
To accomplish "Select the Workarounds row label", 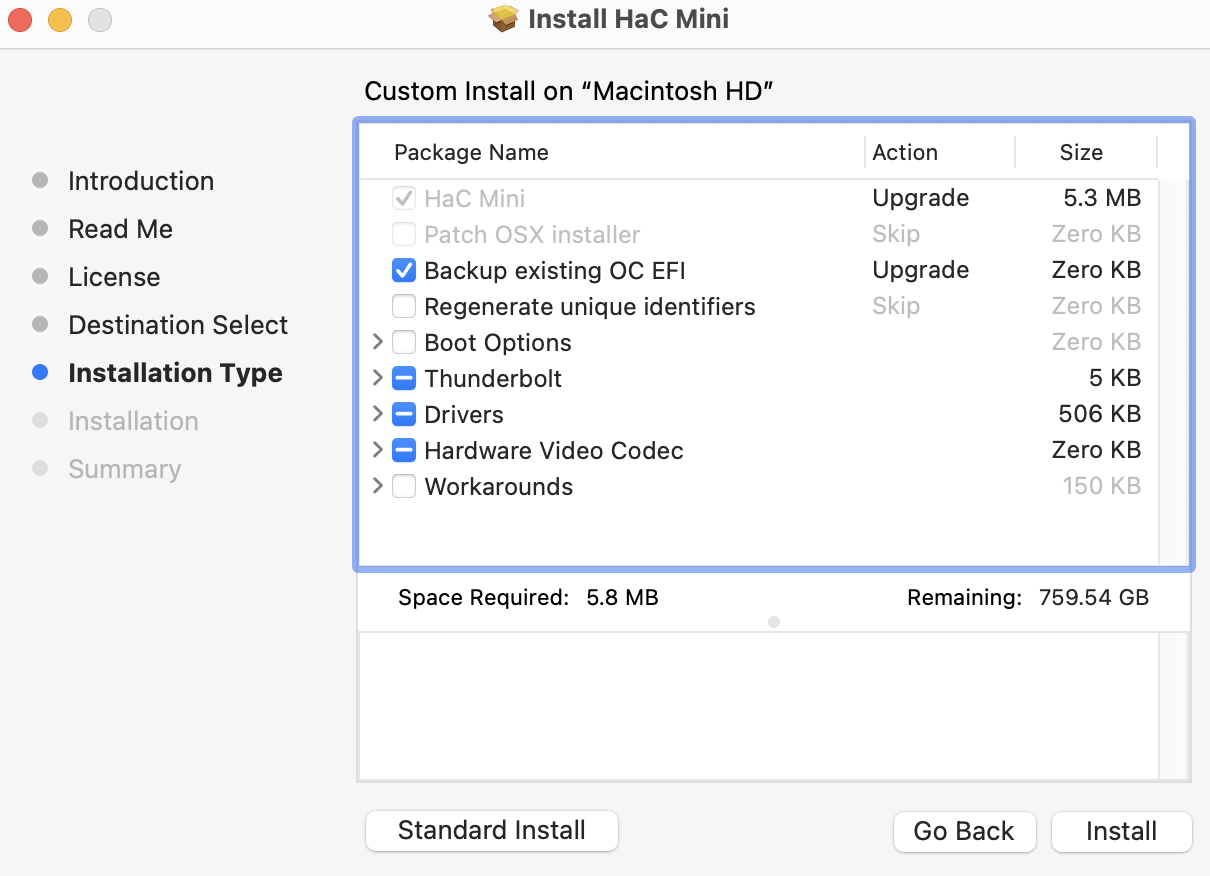I will point(499,487).
